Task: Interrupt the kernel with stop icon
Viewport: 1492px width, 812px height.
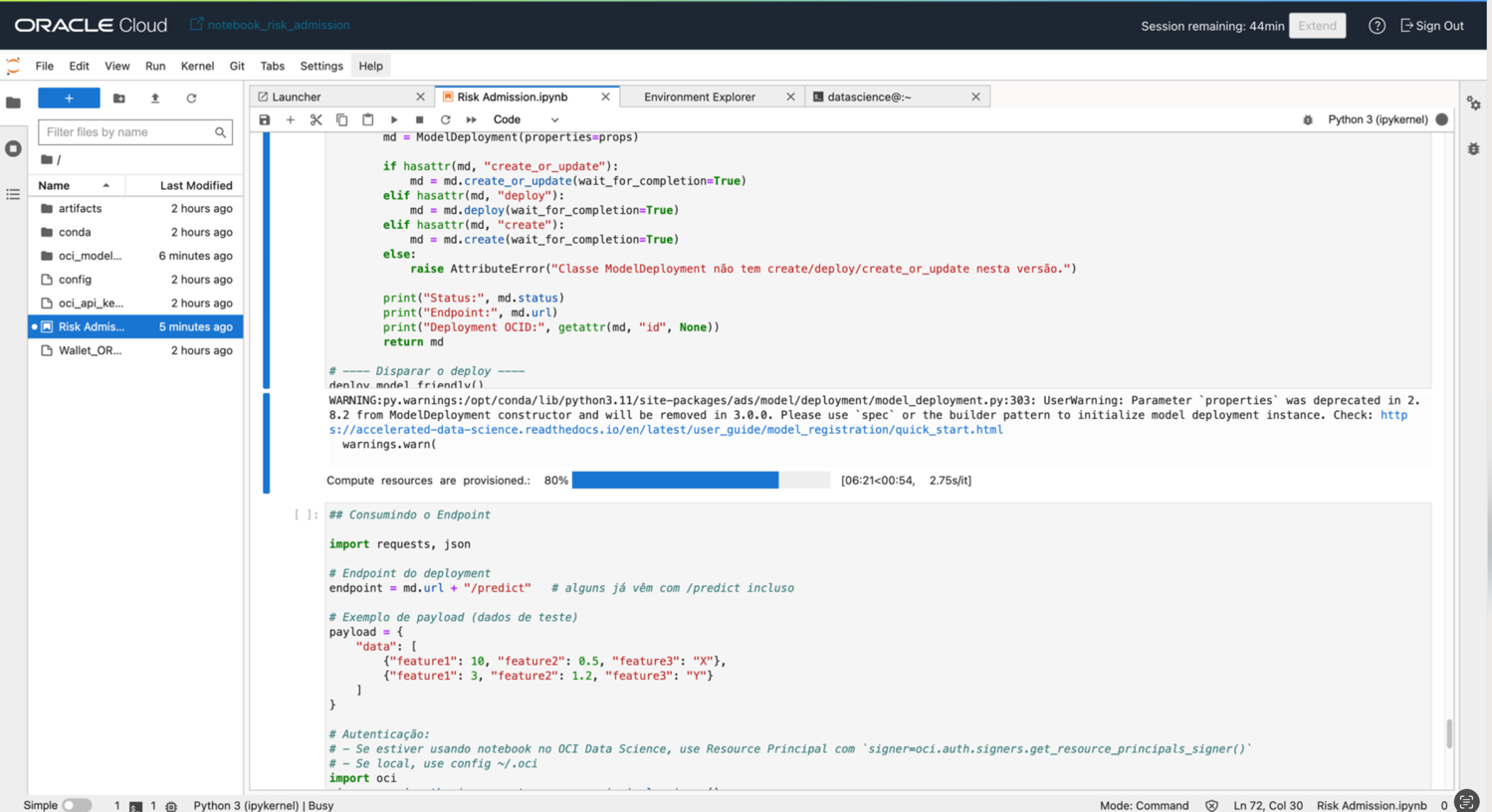Action: tap(420, 119)
